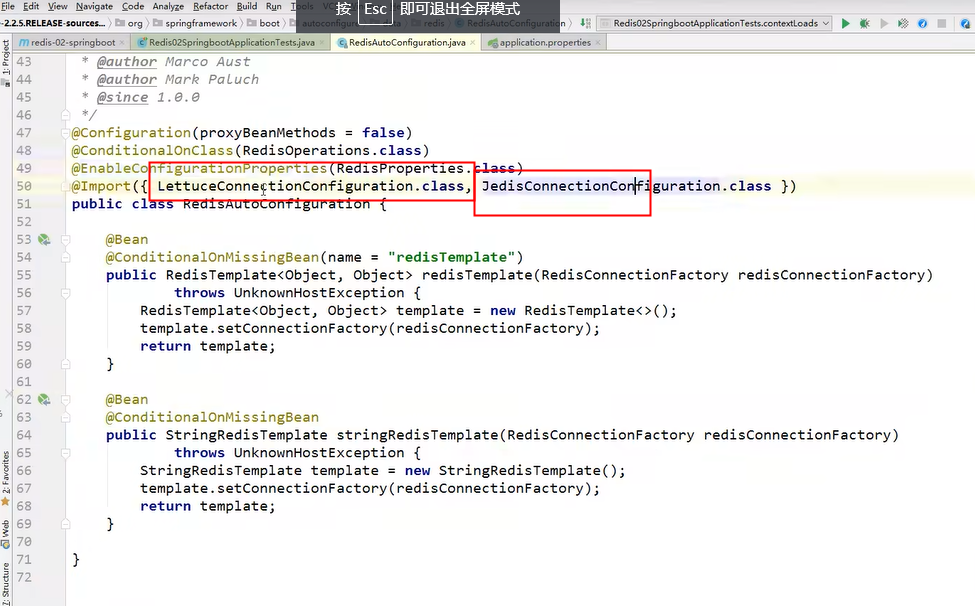Click @author Marco Aust comment
Screen dimensions: 975x606
(x=173, y=62)
